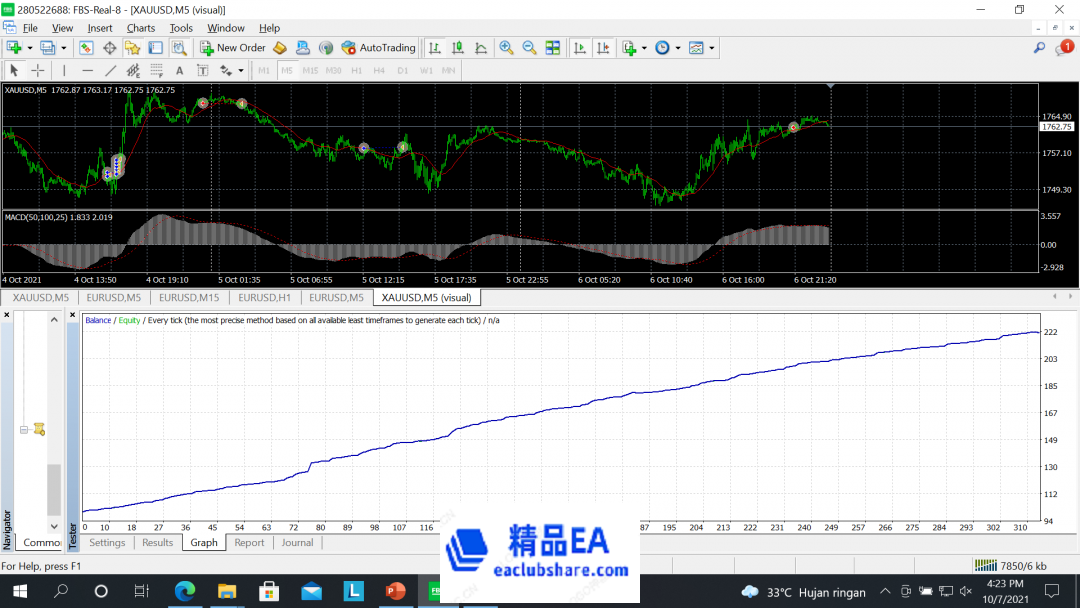Open the tester Report tab
Screen dimensions: 1080x608
point(249,543)
